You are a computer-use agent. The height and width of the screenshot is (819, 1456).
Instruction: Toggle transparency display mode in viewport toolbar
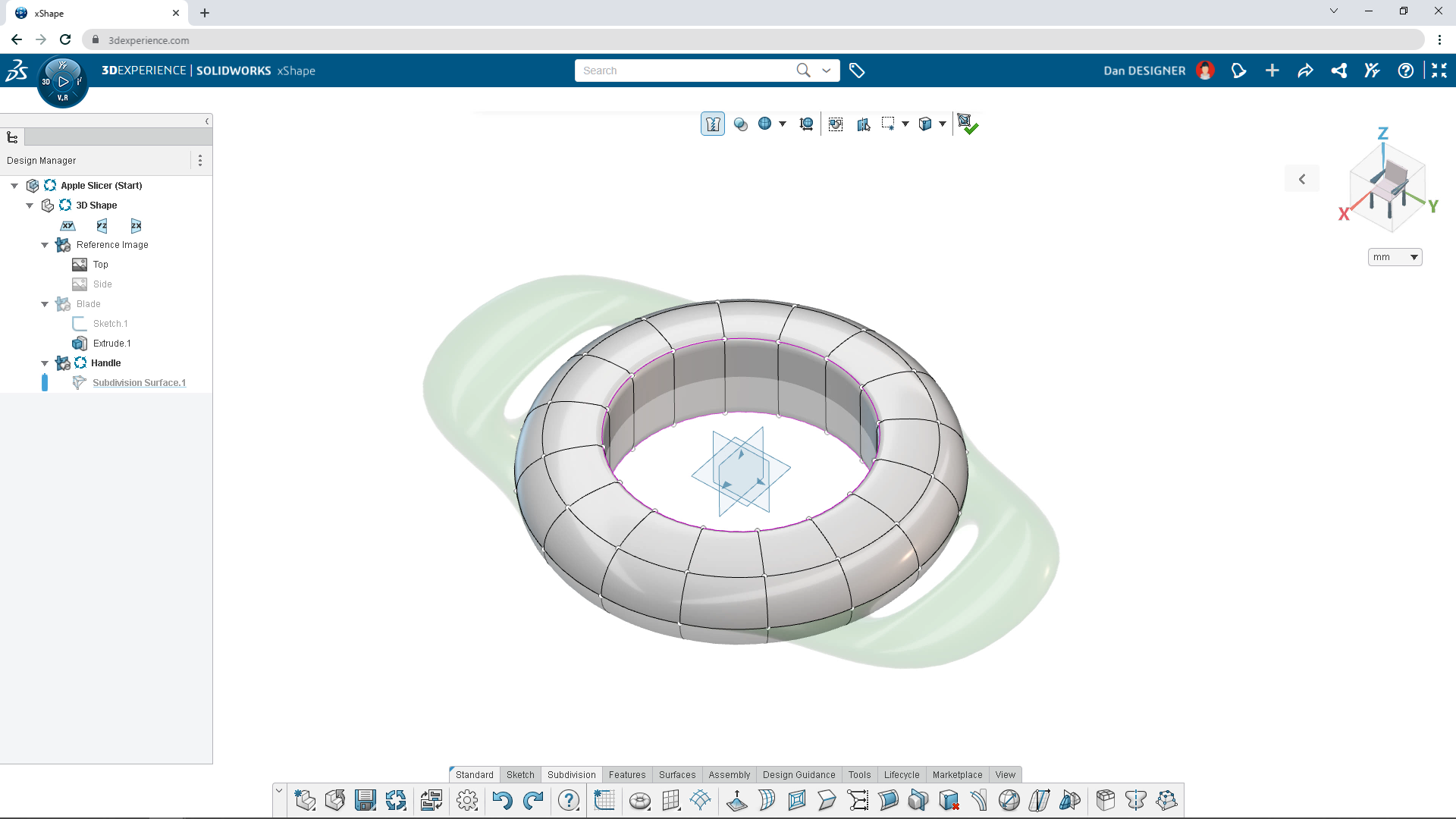(x=741, y=124)
